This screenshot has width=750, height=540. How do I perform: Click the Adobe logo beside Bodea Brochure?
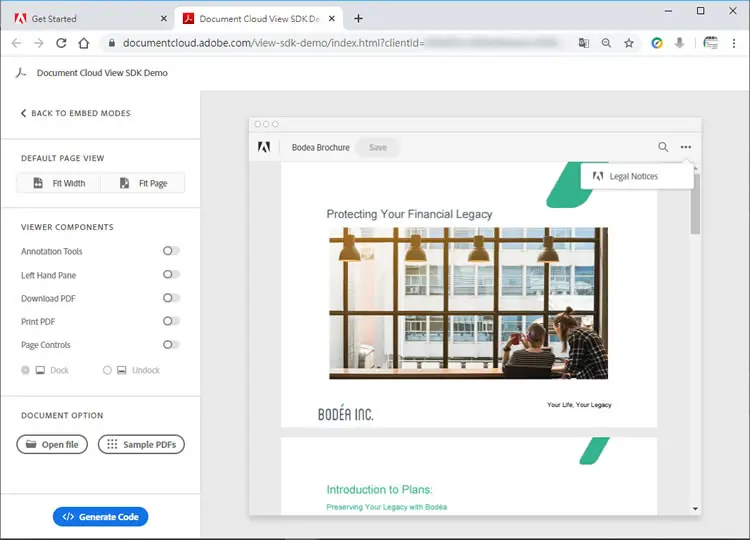coord(264,147)
